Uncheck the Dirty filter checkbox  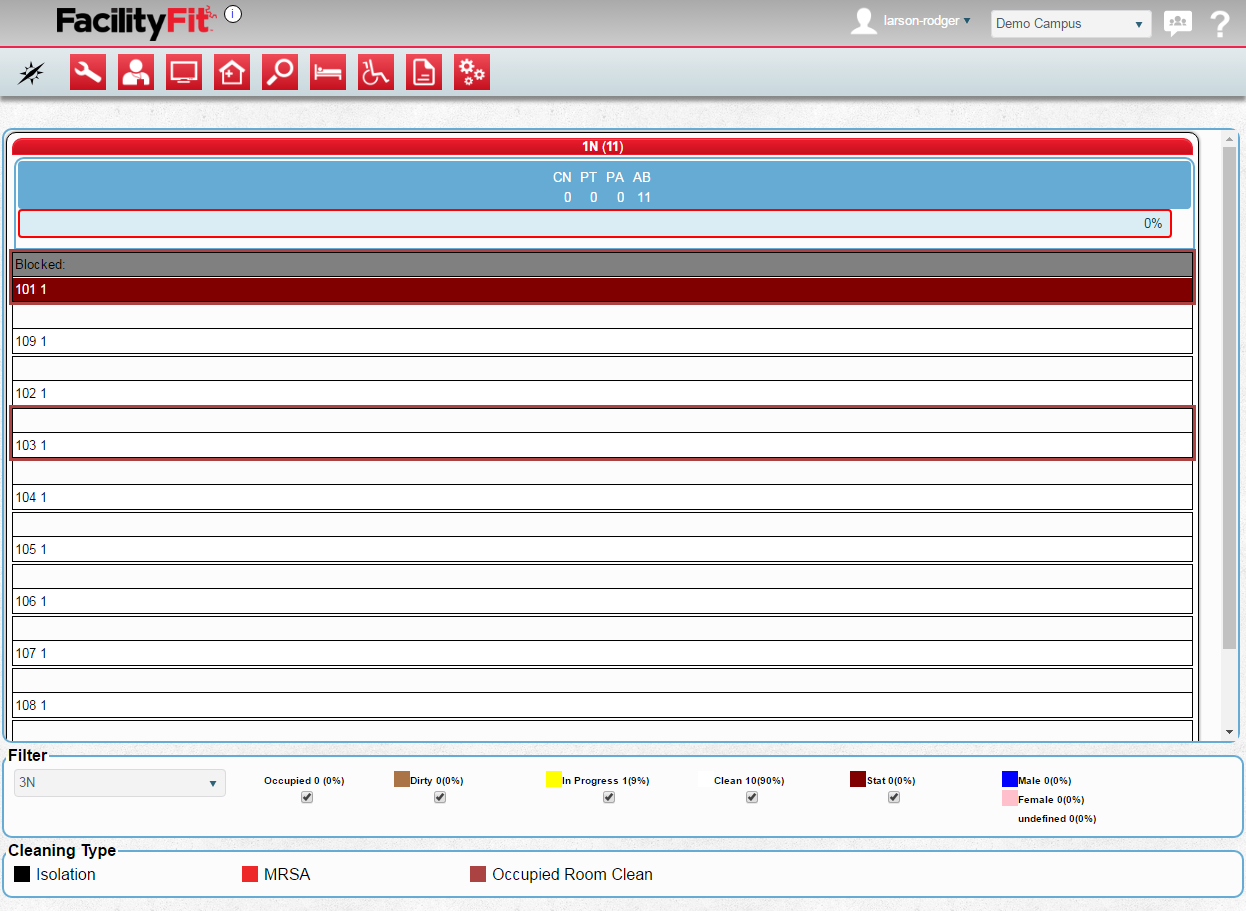[x=440, y=797]
